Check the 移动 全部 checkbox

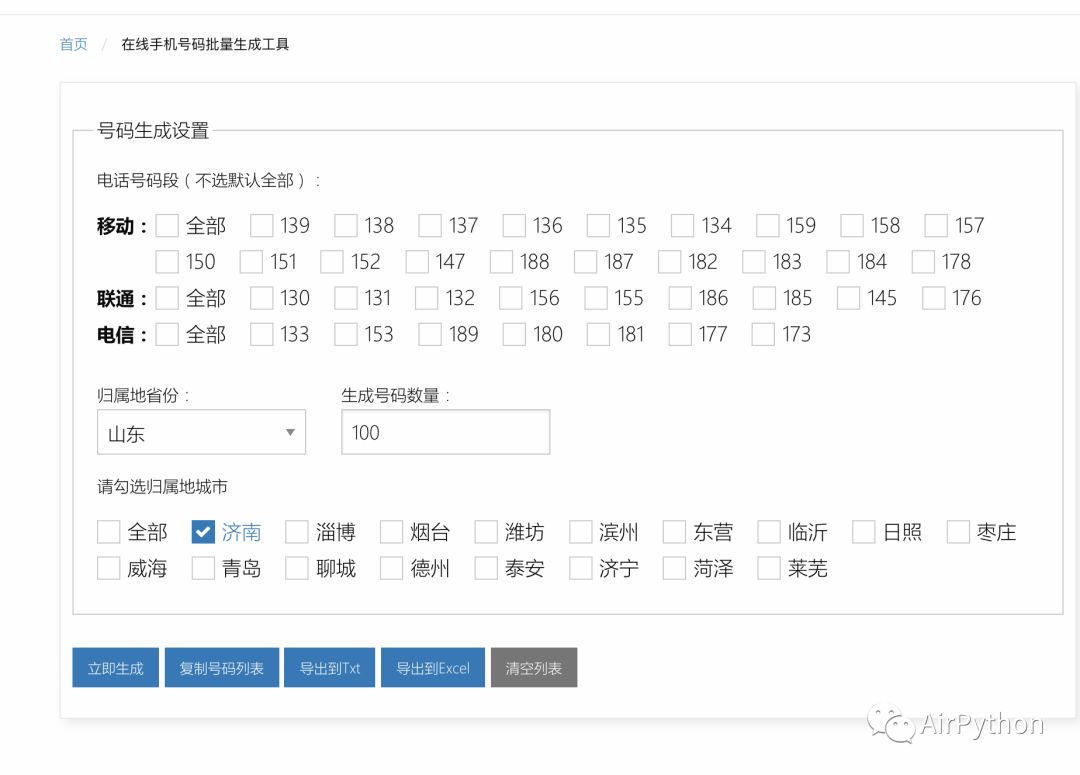pos(167,225)
